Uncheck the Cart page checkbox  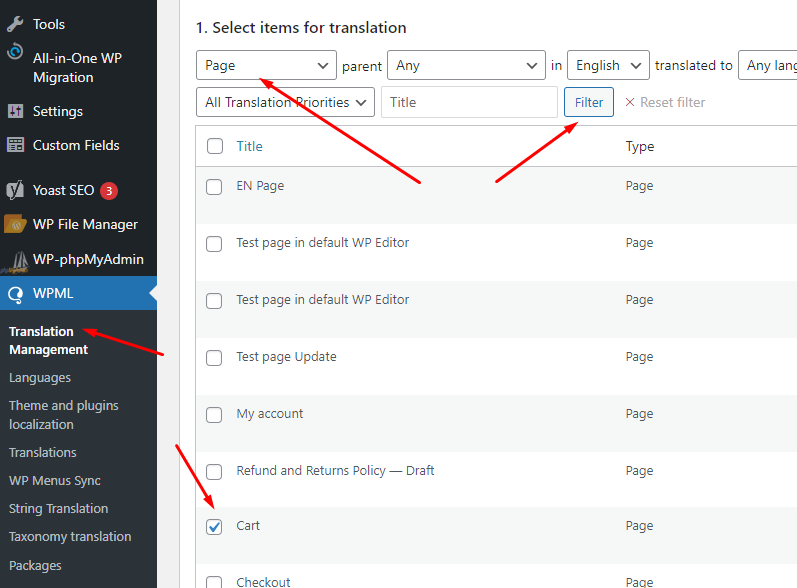coord(214,527)
